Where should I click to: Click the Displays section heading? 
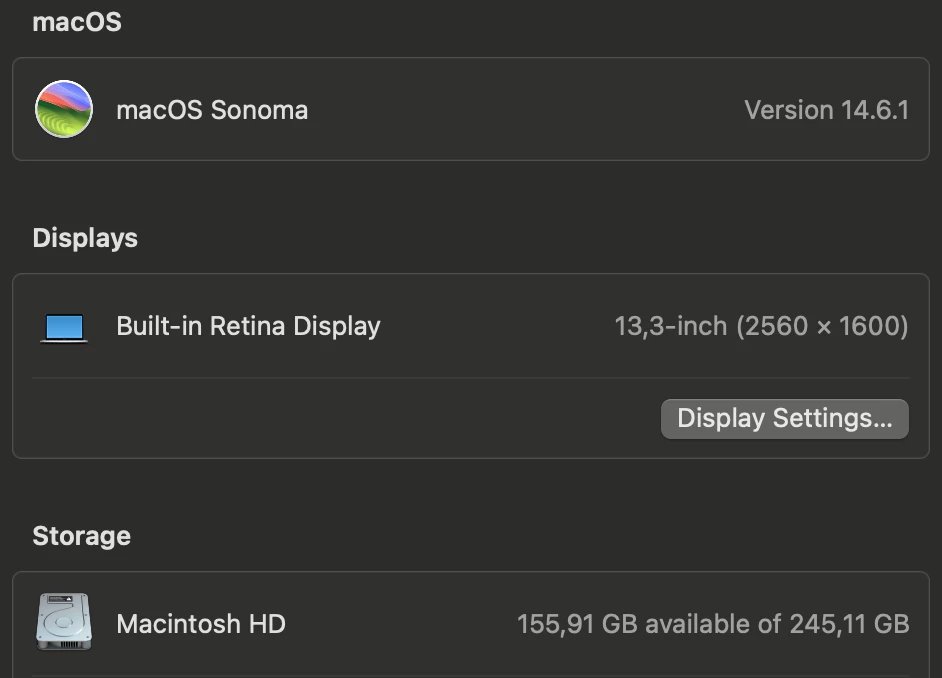(85, 238)
